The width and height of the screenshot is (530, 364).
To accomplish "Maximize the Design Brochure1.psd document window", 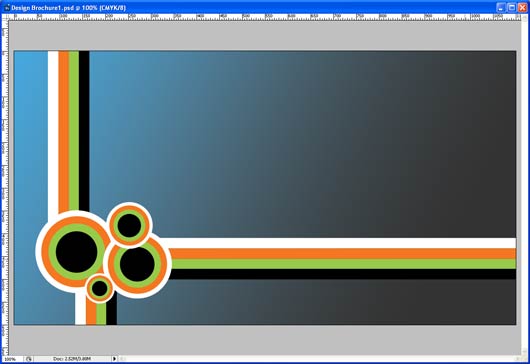I will [x=512, y=7].
